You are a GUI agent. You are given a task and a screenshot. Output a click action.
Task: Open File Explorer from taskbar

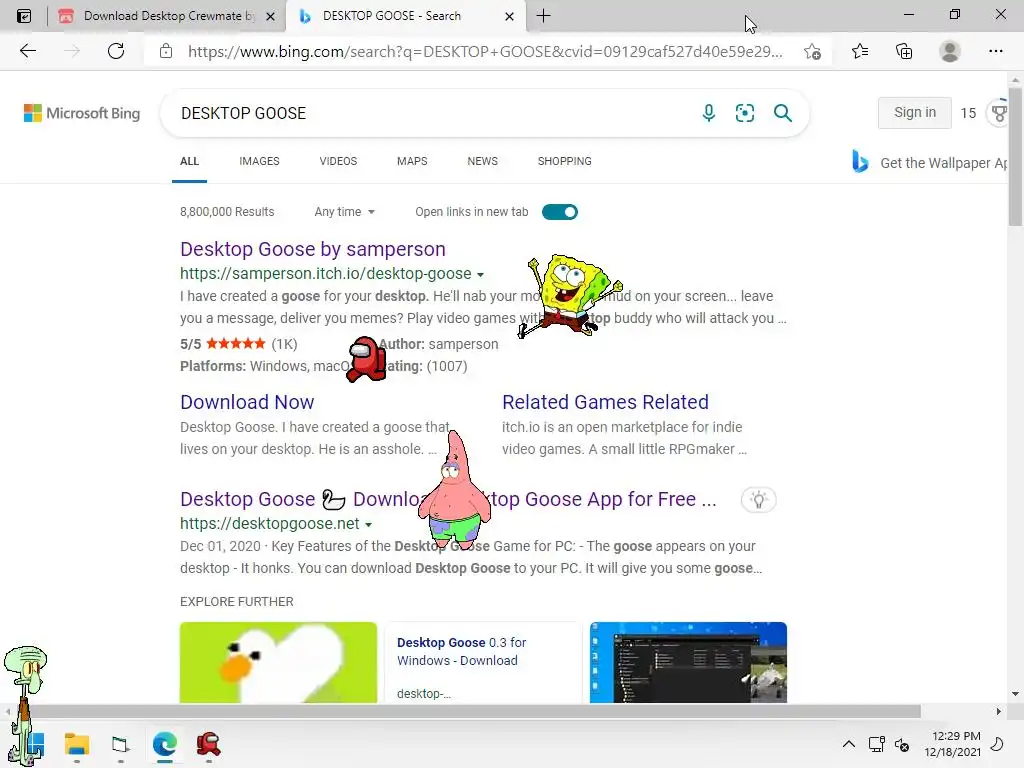click(x=76, y=744)
